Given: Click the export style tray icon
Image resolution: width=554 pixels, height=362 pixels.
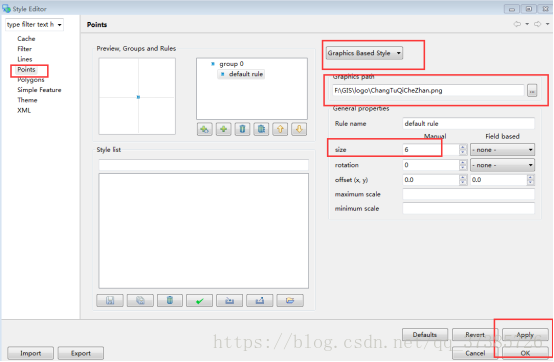Looking at the screenshot, I should (x=260, y=301).
